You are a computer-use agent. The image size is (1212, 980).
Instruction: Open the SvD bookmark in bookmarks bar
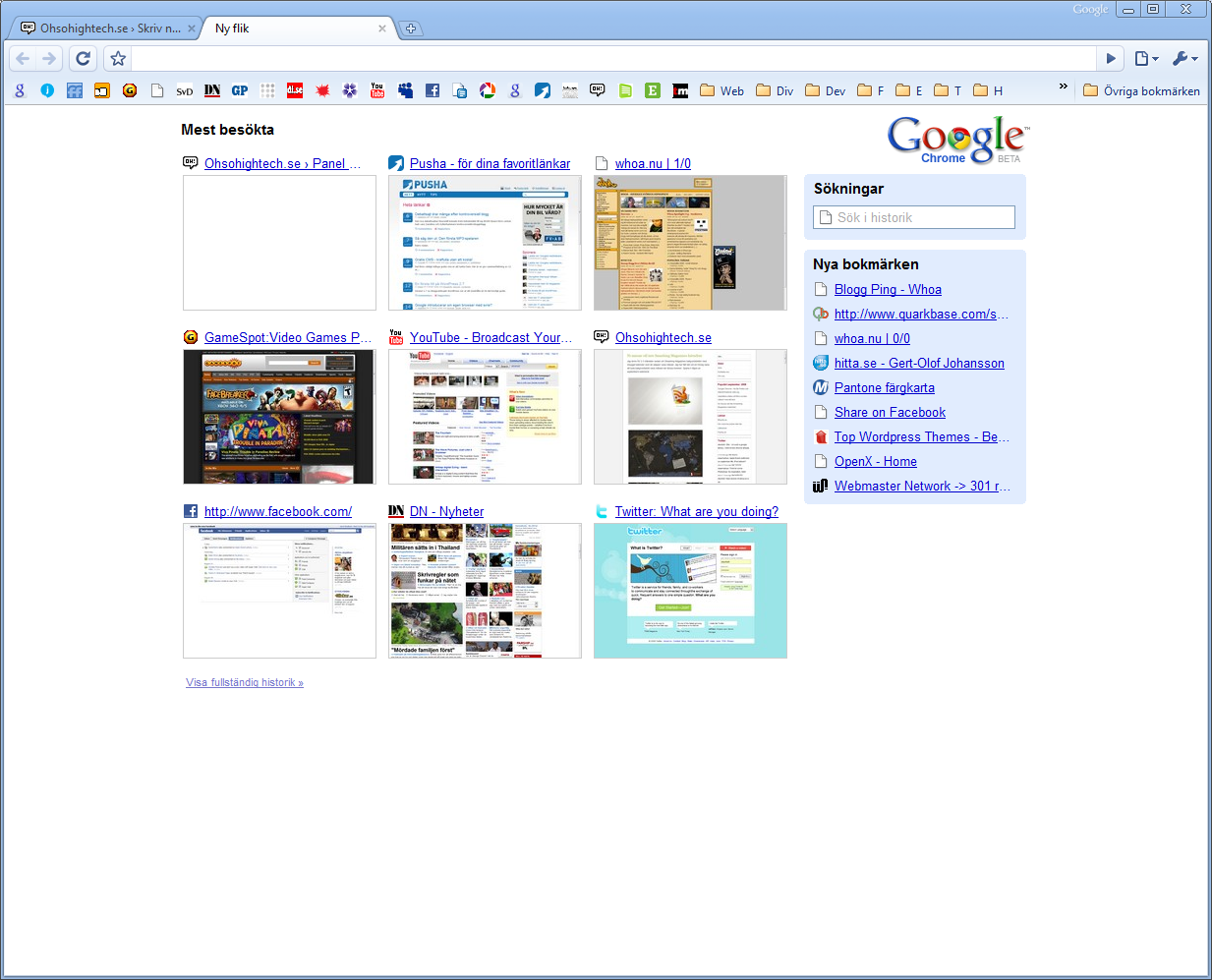[x=184, y=91]
